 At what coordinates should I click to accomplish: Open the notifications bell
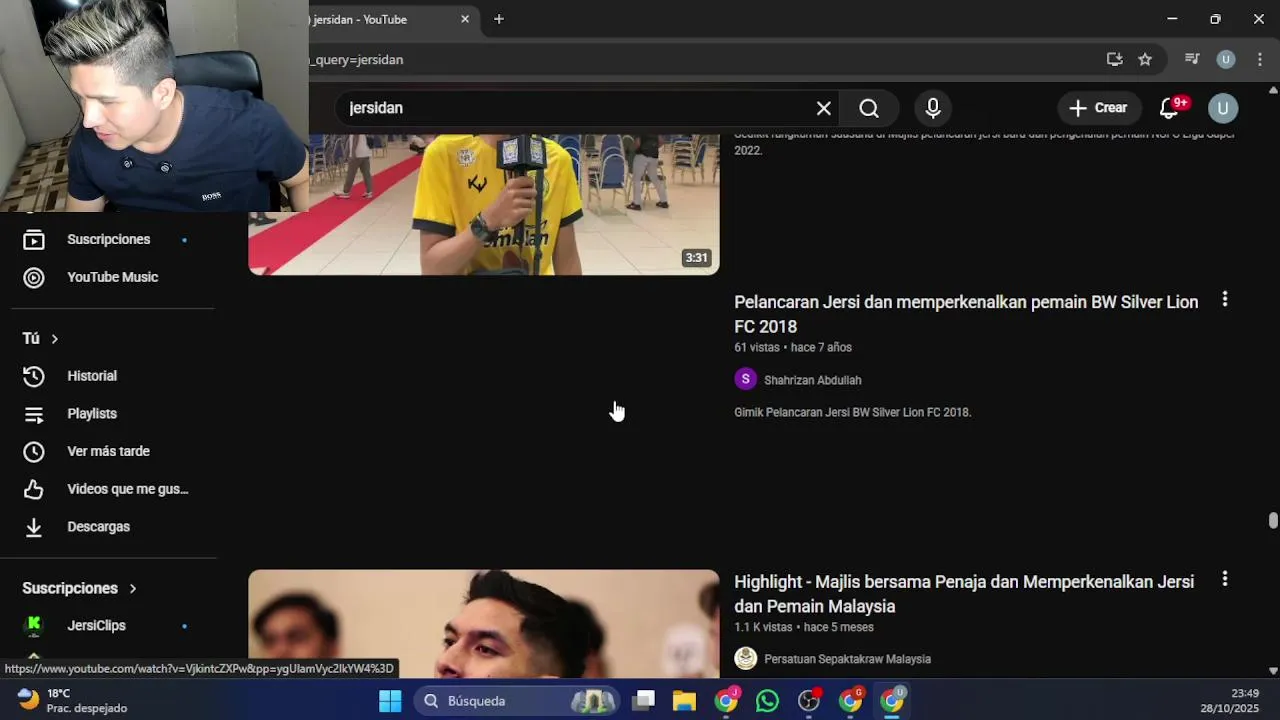[1169, 108]
